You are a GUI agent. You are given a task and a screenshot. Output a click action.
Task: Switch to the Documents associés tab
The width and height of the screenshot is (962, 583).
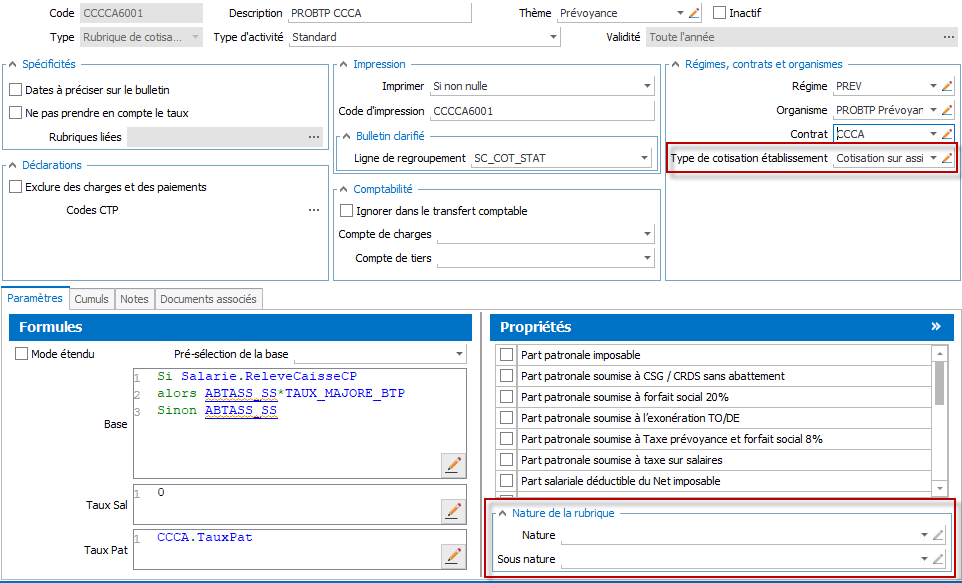[209, 299]
